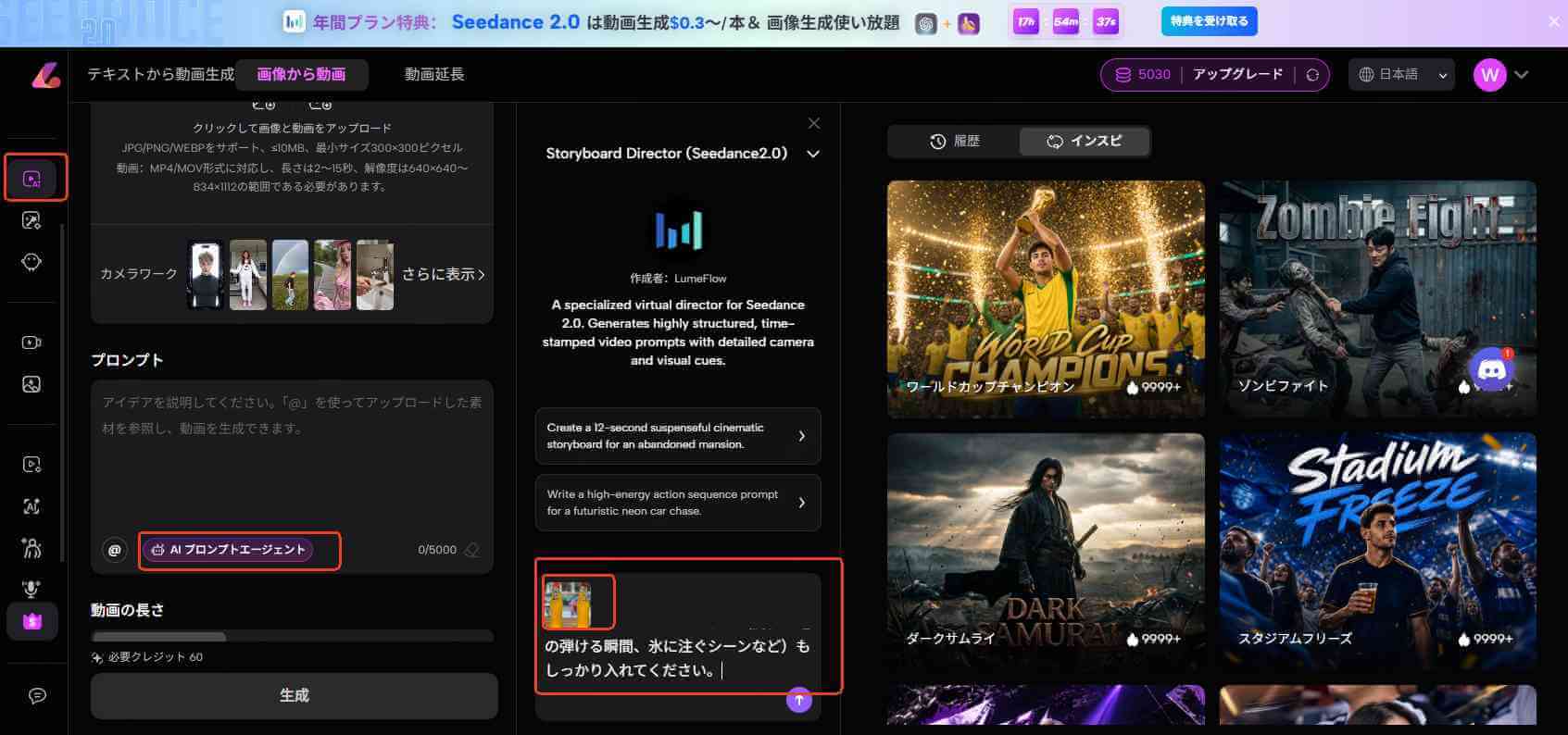The width and height of the screenshot is (1568, 735).
Task: Switch to 動画延長 tab
Action: [434, 74]
